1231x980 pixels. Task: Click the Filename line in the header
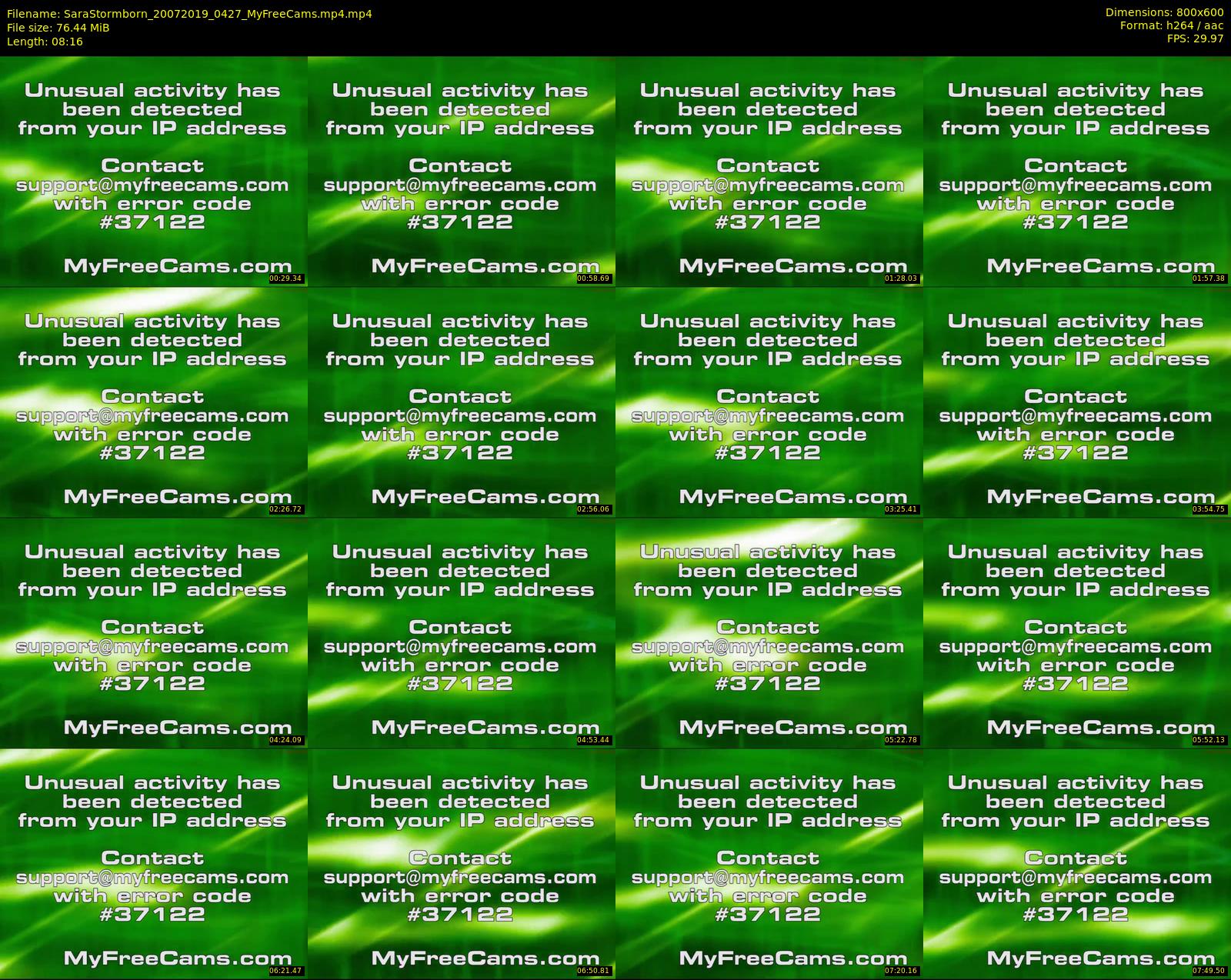(x=189, y=14)
